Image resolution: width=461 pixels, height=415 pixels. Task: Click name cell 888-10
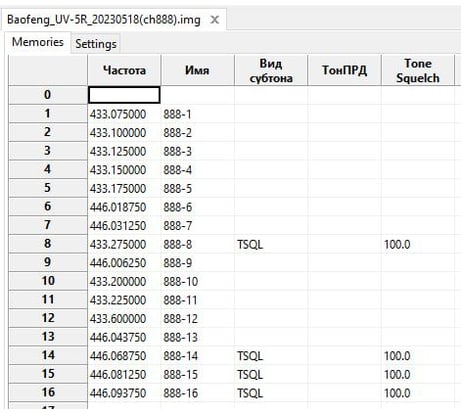coord(197,282)
